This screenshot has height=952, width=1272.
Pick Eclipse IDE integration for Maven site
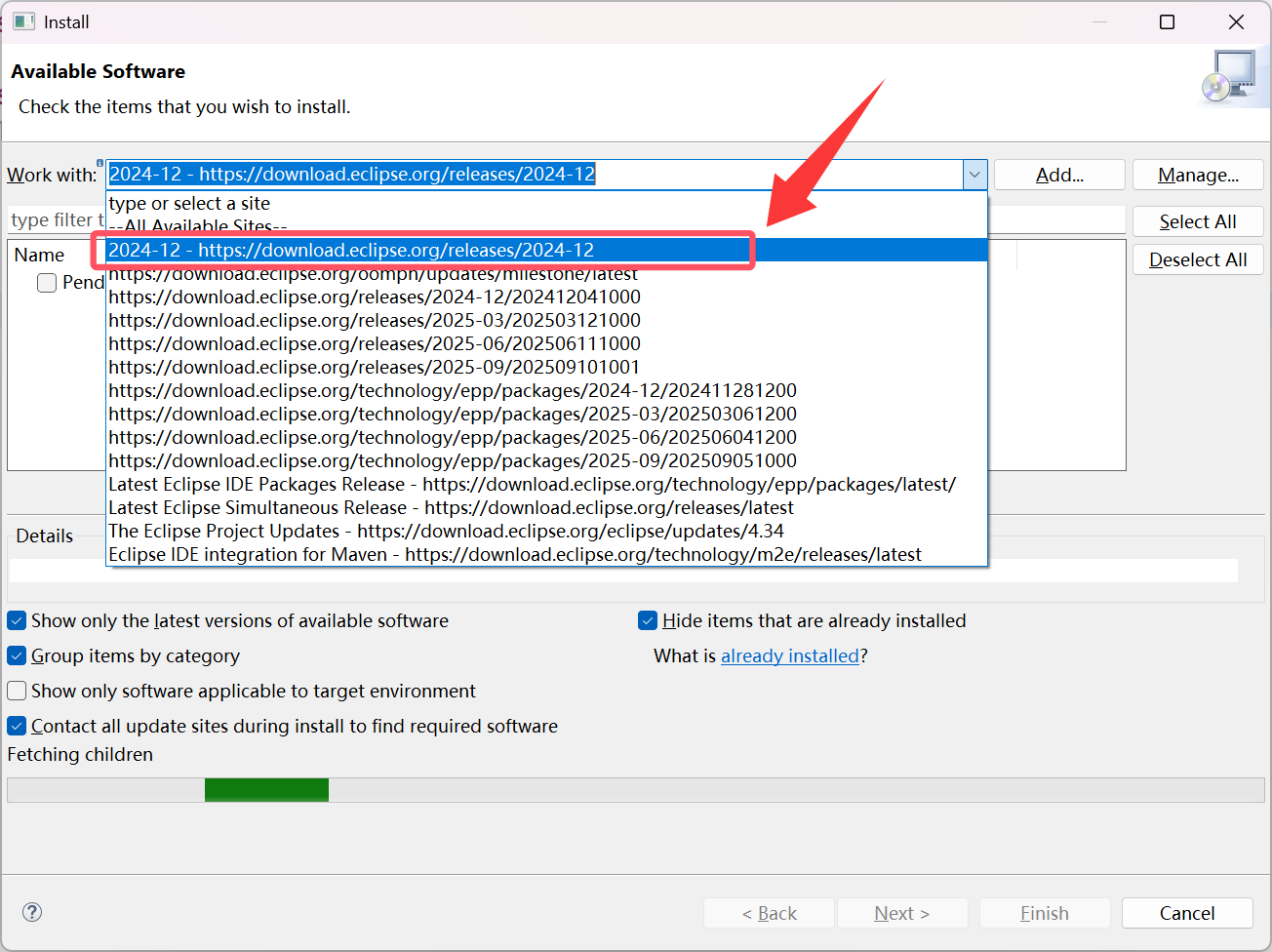pyautogui.click(x=546, y=554)
